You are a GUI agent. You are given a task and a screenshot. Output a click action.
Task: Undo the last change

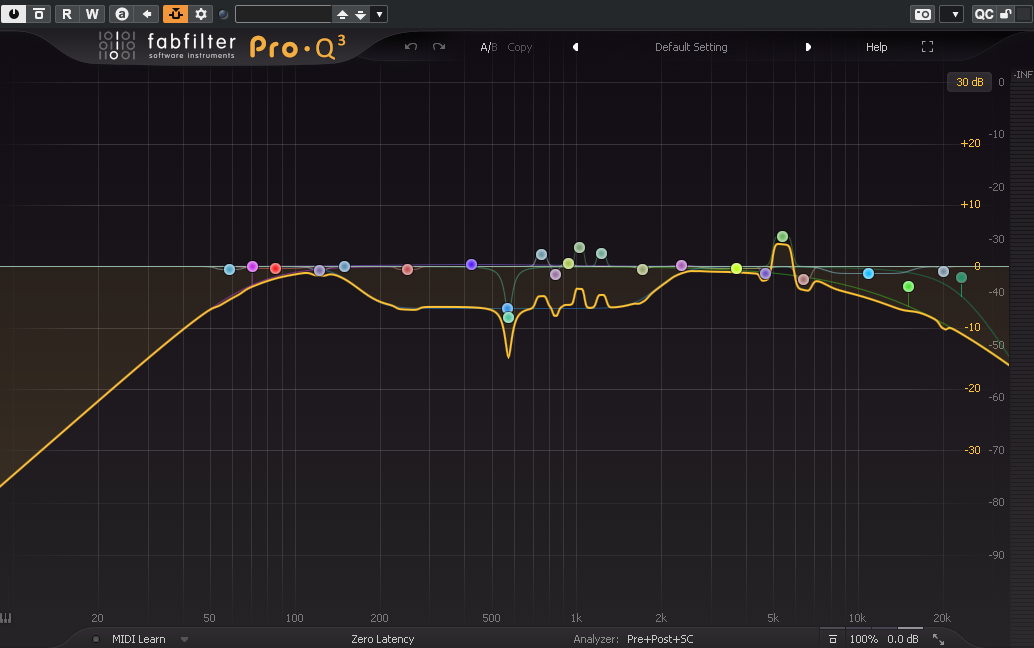pos(411,47)
